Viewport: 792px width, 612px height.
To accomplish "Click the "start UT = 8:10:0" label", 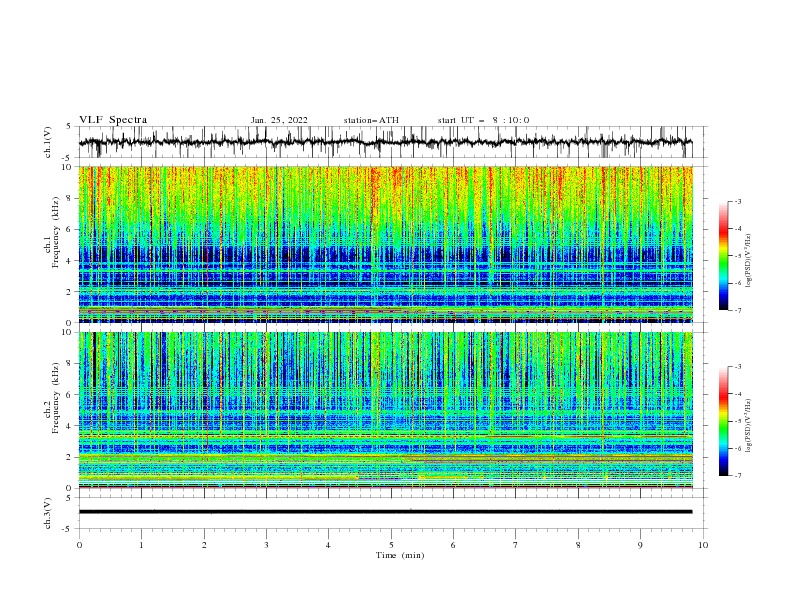I will [483, 120].
